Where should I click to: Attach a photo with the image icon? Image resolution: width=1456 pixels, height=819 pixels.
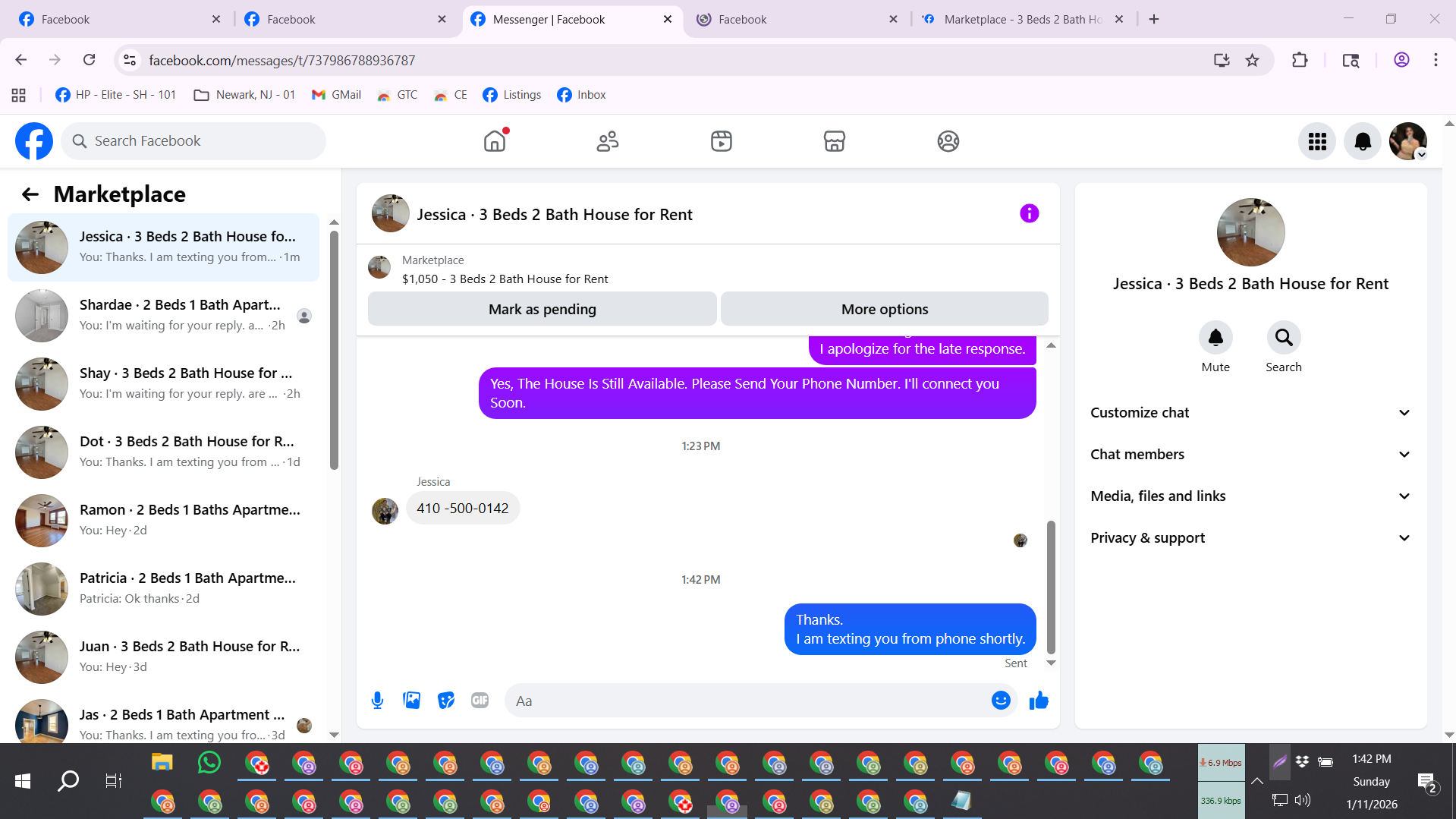(412, 701)
